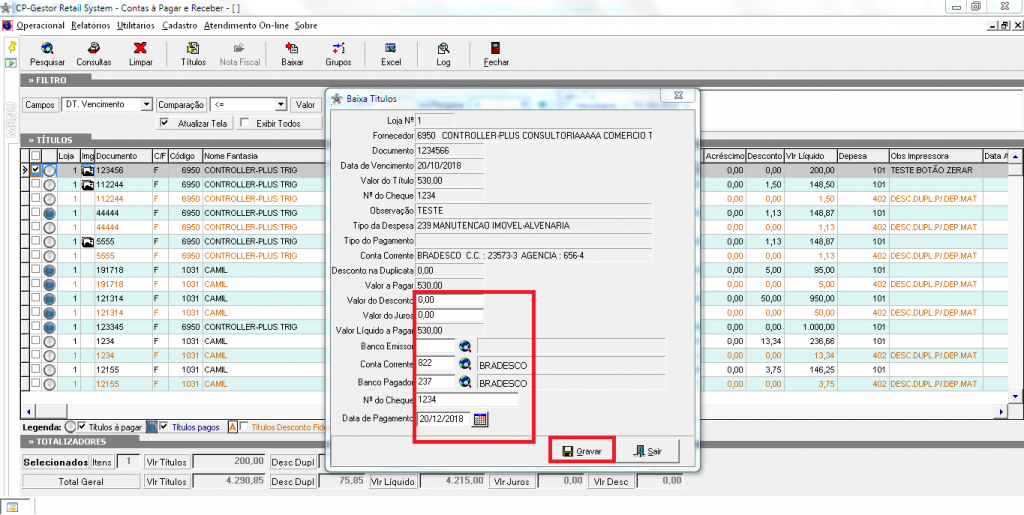Image resolution: width=1024 pixels, height=515 pixels.
Task: Open the Sobre menu
Action: 306,26
